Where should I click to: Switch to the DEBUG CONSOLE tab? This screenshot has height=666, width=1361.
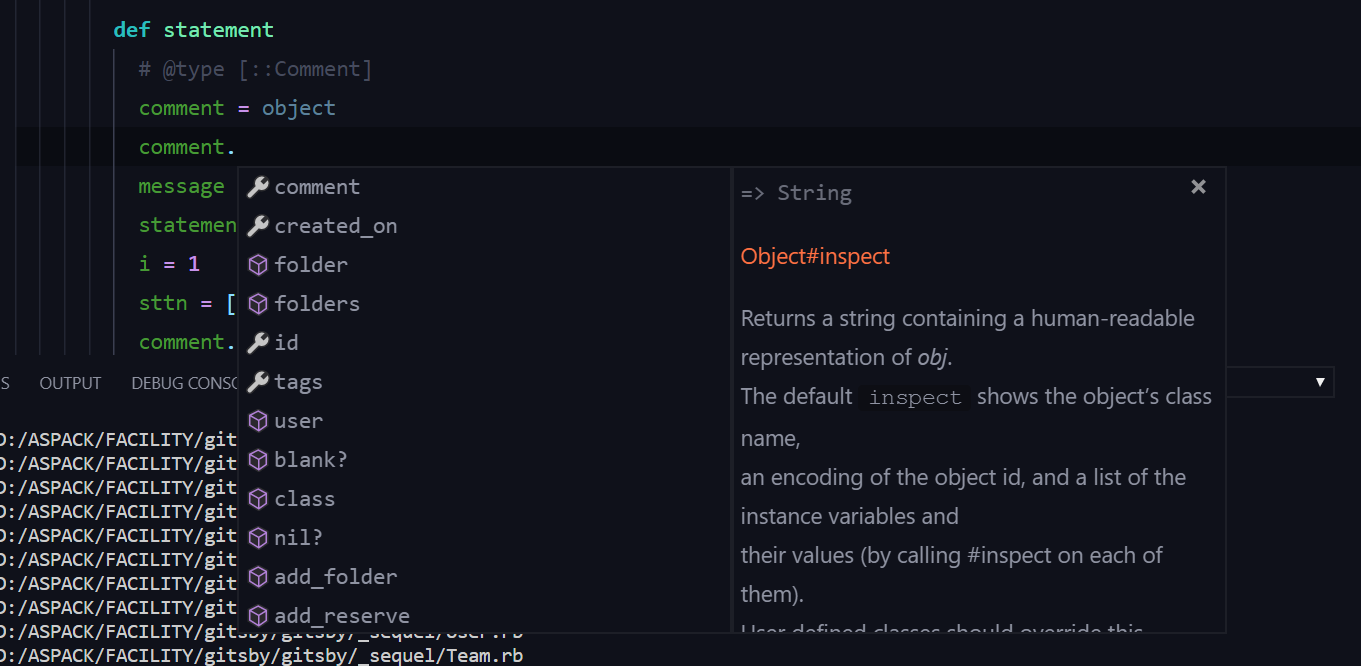[185, 383]
